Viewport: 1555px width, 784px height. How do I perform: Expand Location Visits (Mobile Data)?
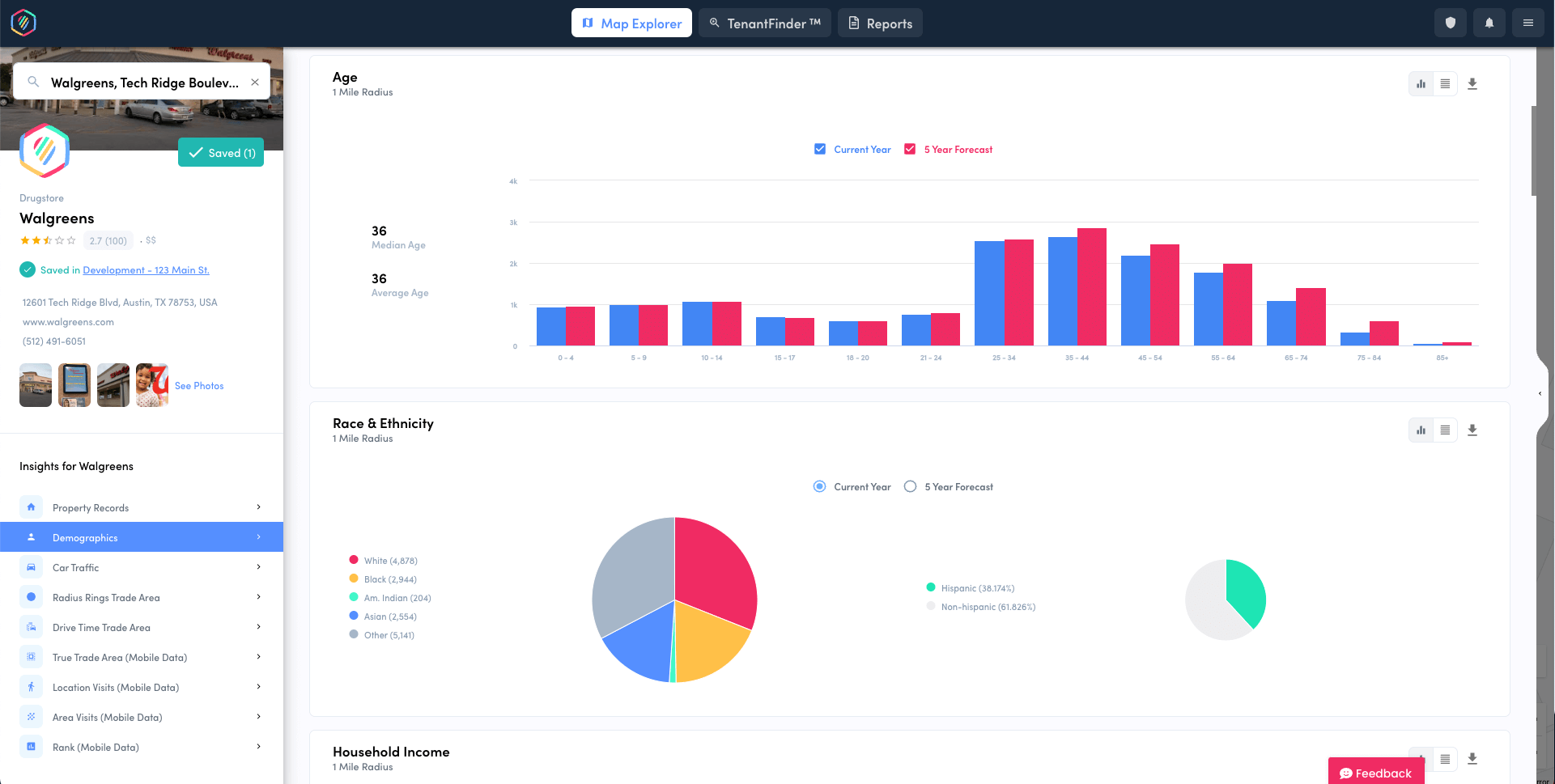pyautogui.click(x=258, y=686)
